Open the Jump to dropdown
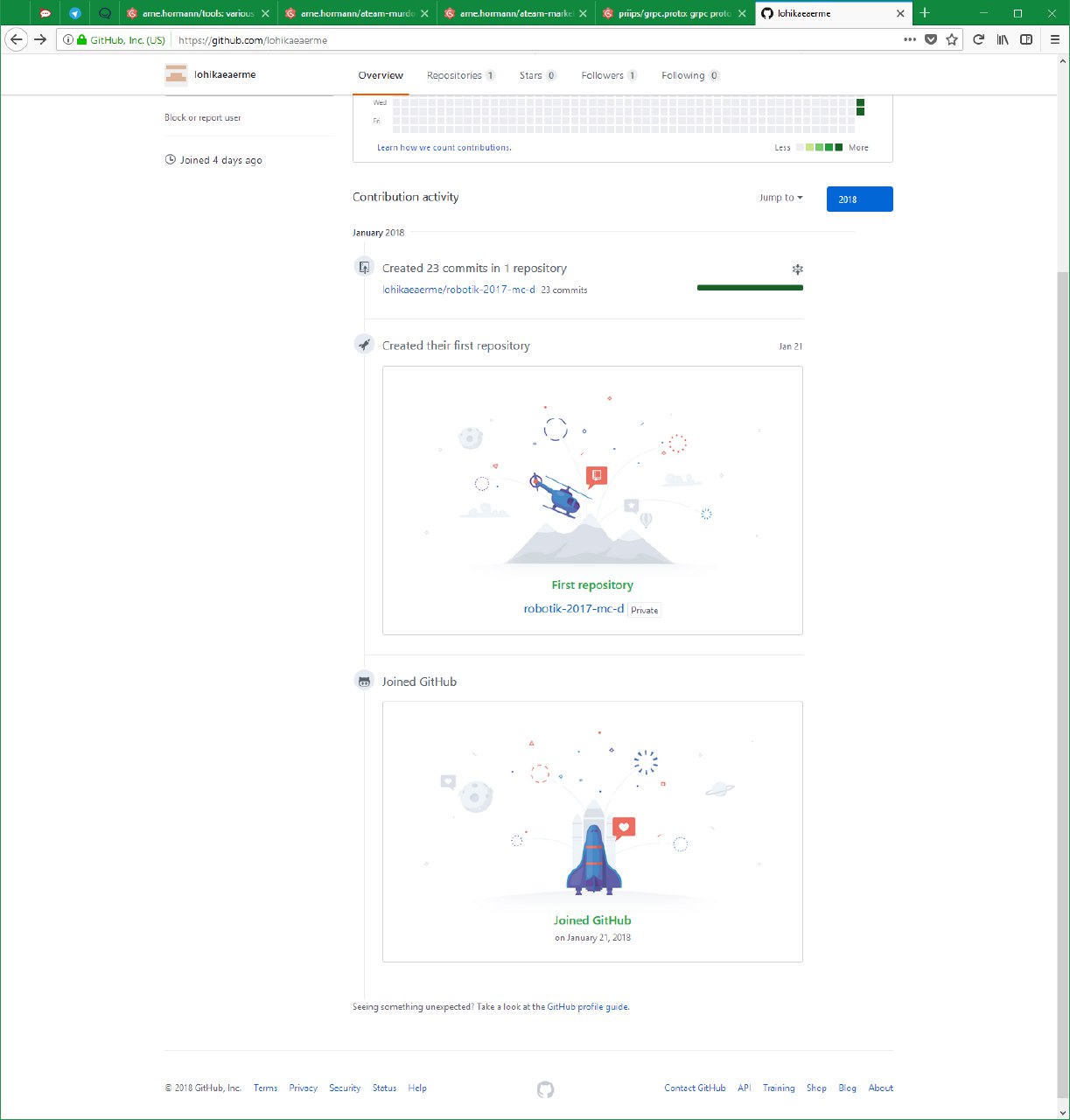1070x1120 pixels. pos(780,198)
